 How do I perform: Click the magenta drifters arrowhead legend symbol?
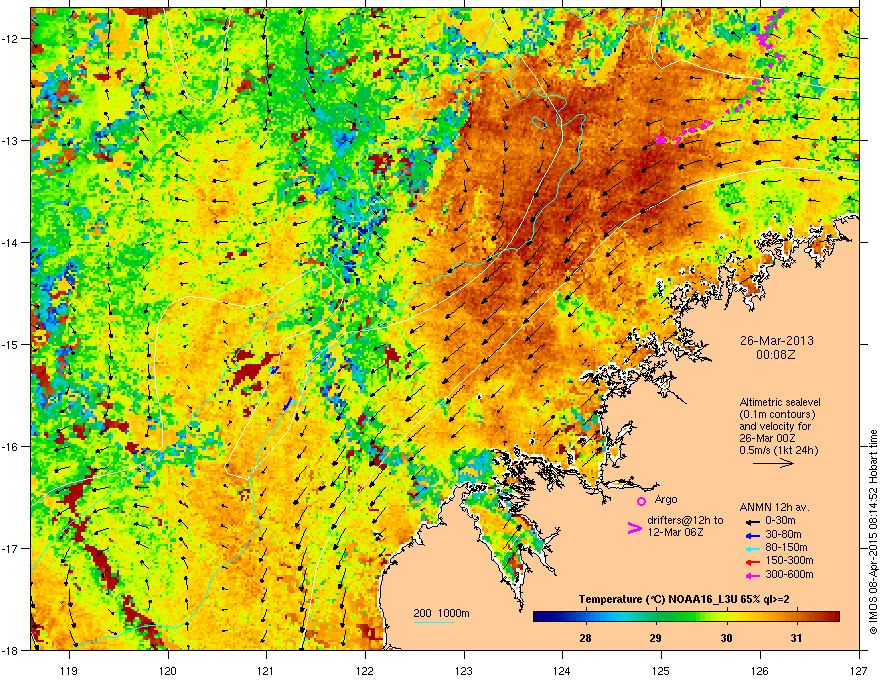pos(634,528)
